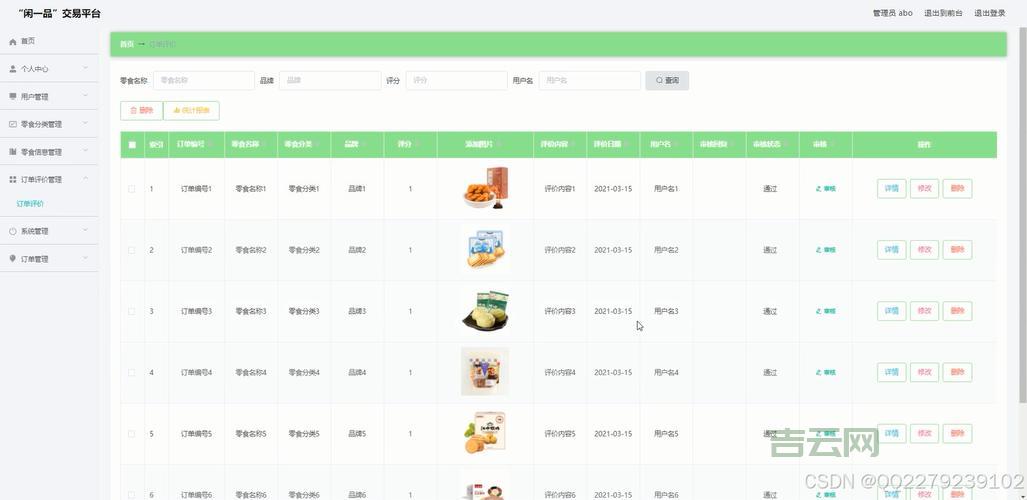
Task: Focus the 用户名 search field
Action: click(589, 81)
